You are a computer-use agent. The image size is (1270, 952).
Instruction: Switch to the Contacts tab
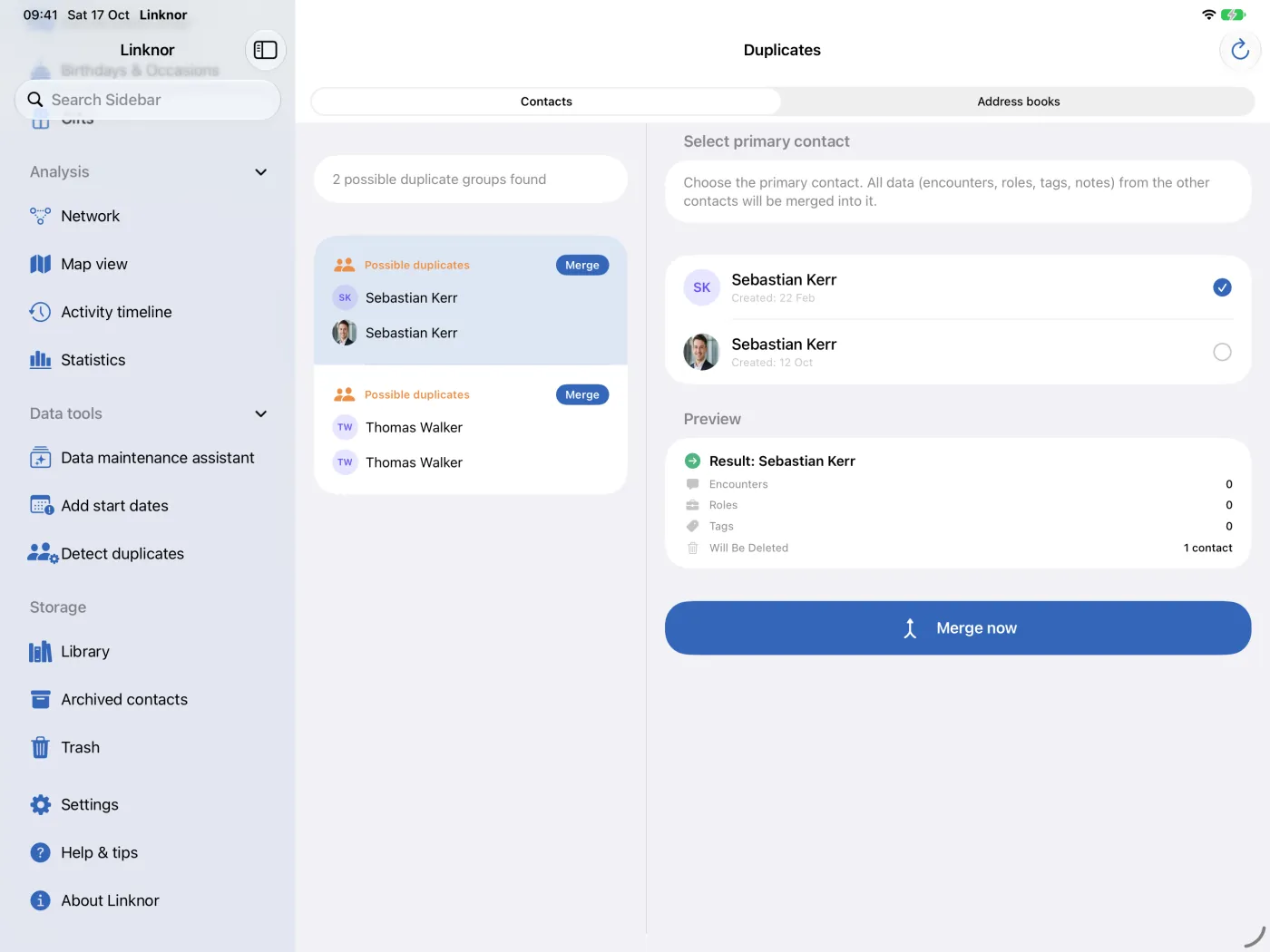click(546, 102)
